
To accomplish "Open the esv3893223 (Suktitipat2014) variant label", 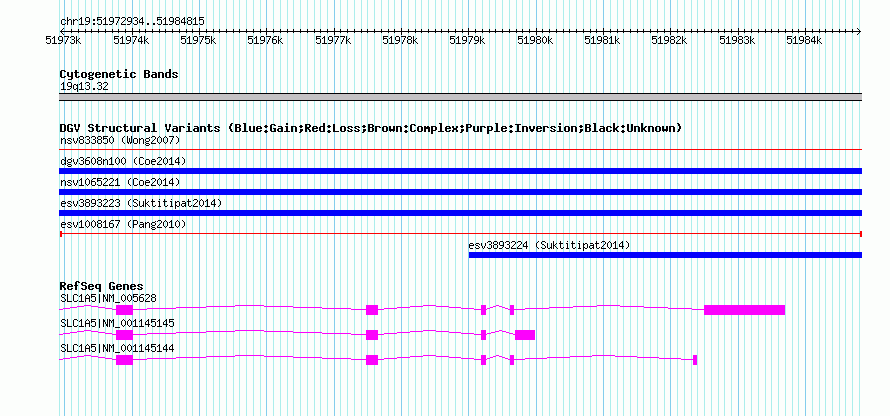I will [141, 203].
